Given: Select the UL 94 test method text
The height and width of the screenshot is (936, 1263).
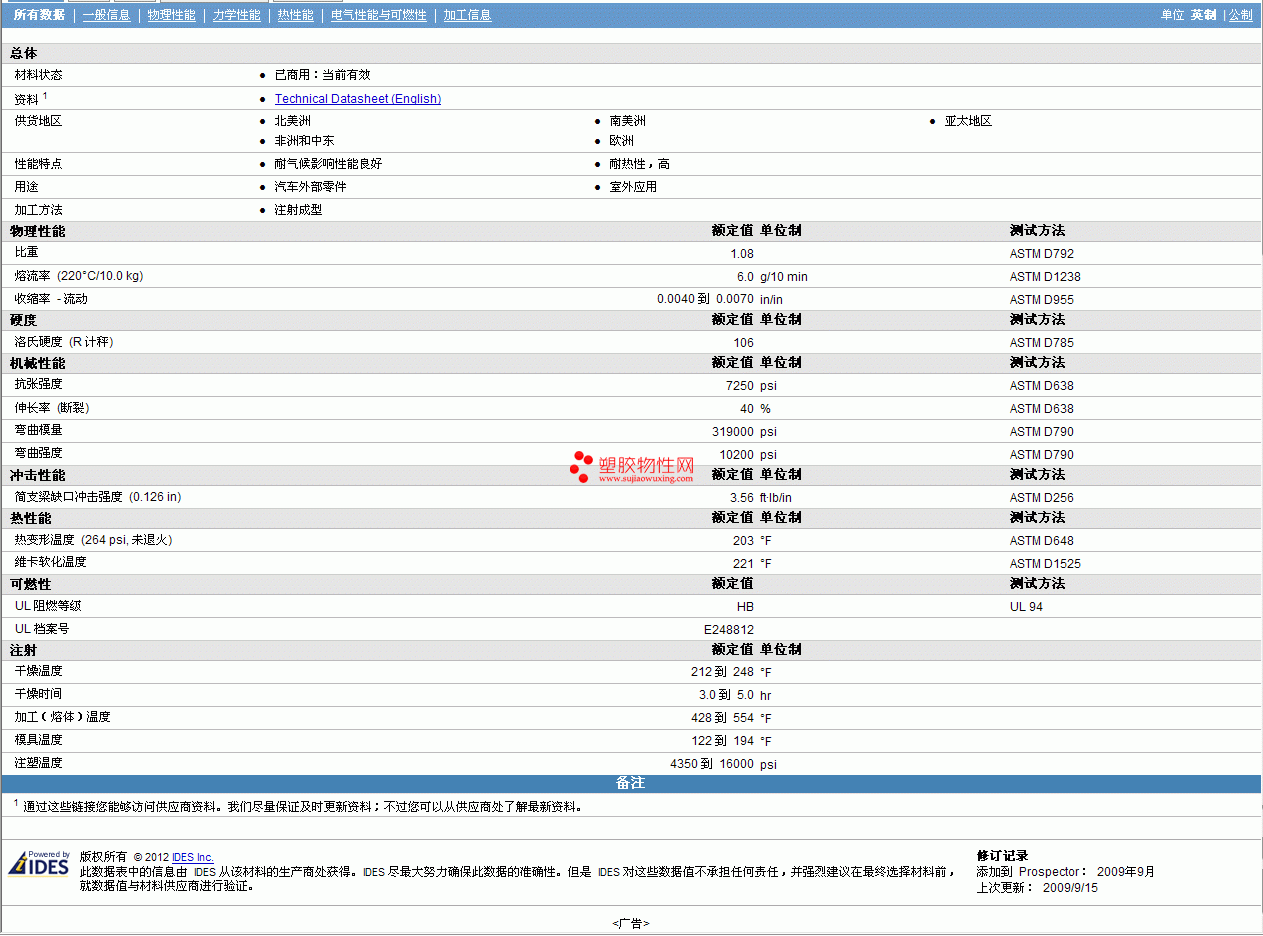Looking at the screenshot, I should 1026,607.
